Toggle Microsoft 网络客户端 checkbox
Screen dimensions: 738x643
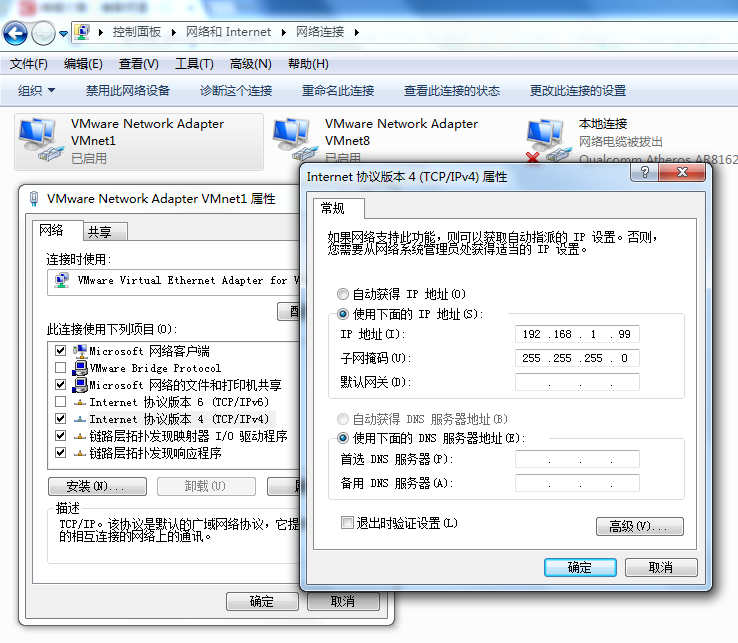pyautogui.click(x=60, y=351)
